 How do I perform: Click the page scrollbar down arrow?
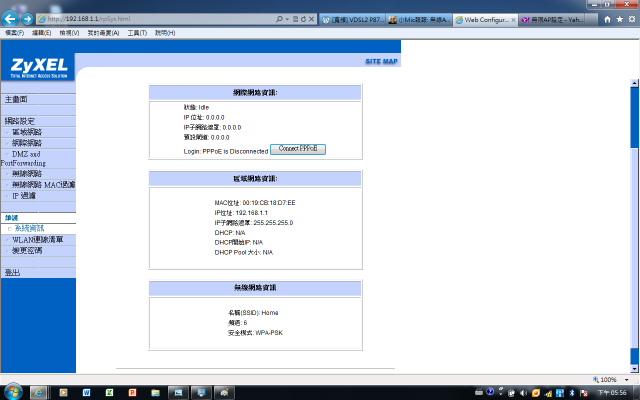coord(634,369)
